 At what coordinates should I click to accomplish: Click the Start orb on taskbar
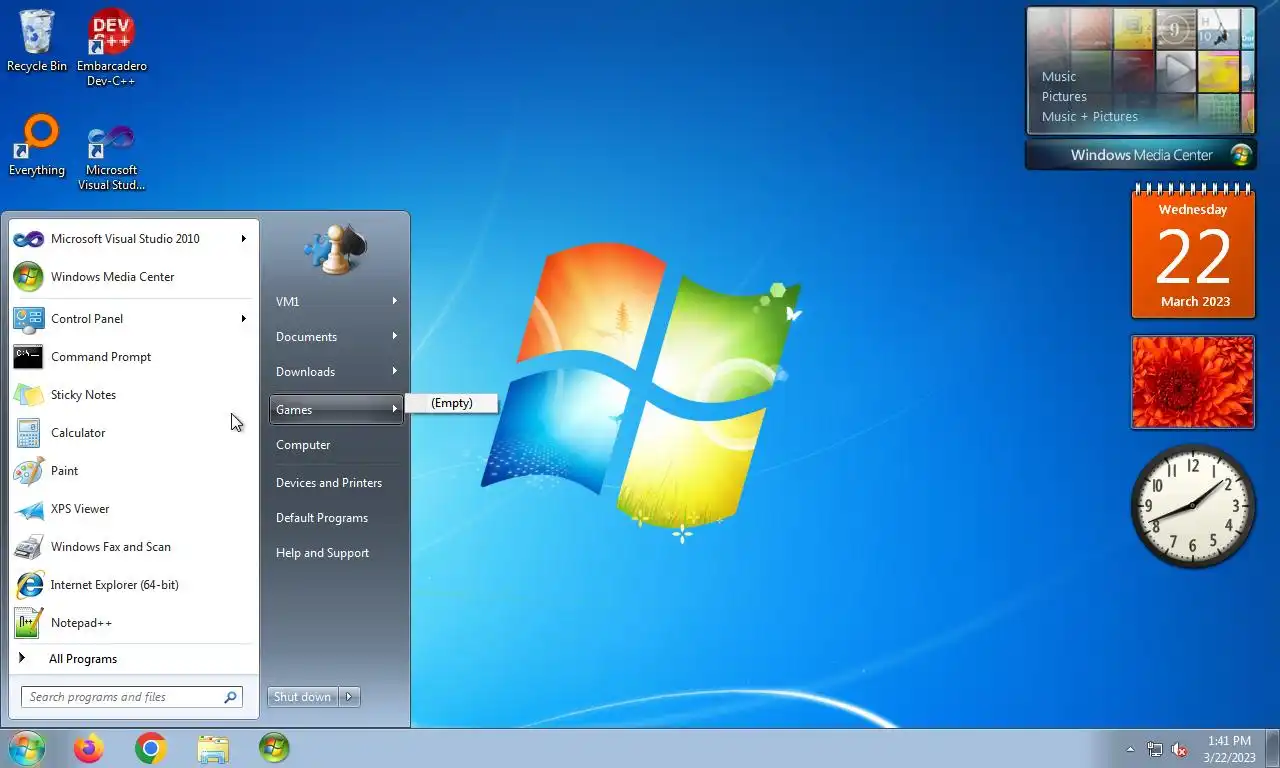tap(26, 748)
